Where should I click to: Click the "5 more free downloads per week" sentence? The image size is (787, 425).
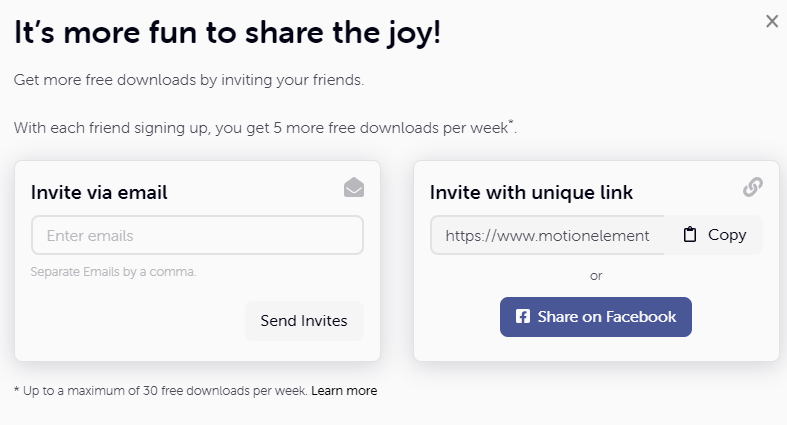(x=265, y=127)
